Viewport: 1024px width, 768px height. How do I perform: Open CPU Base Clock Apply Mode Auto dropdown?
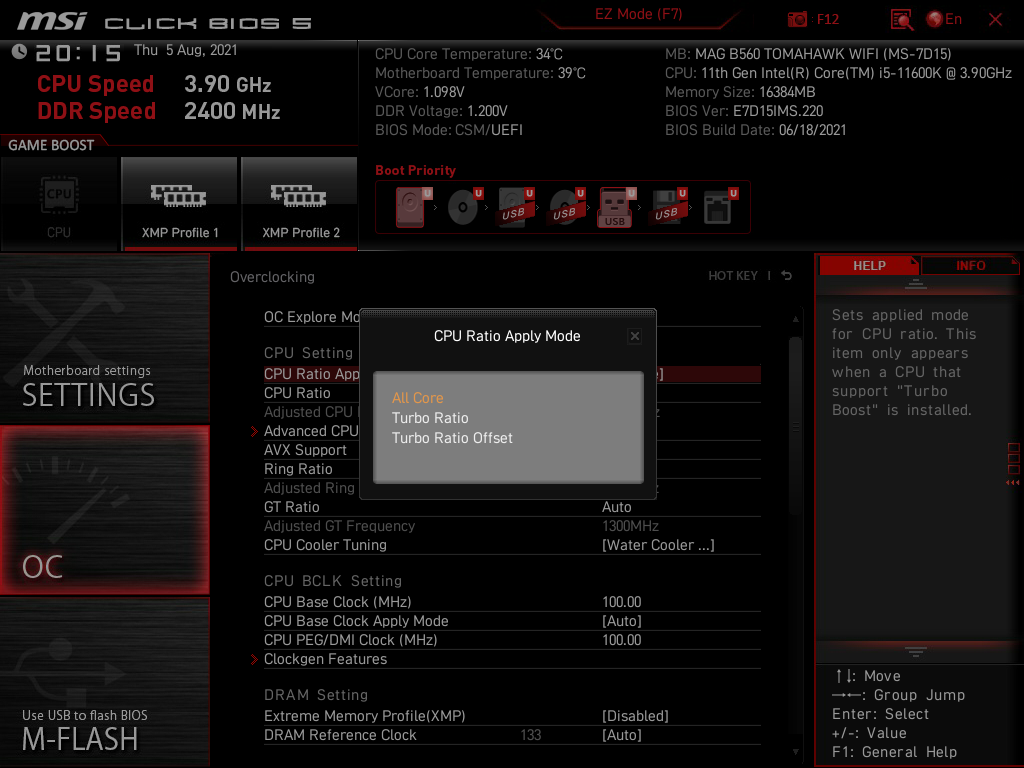click(621, 620)
